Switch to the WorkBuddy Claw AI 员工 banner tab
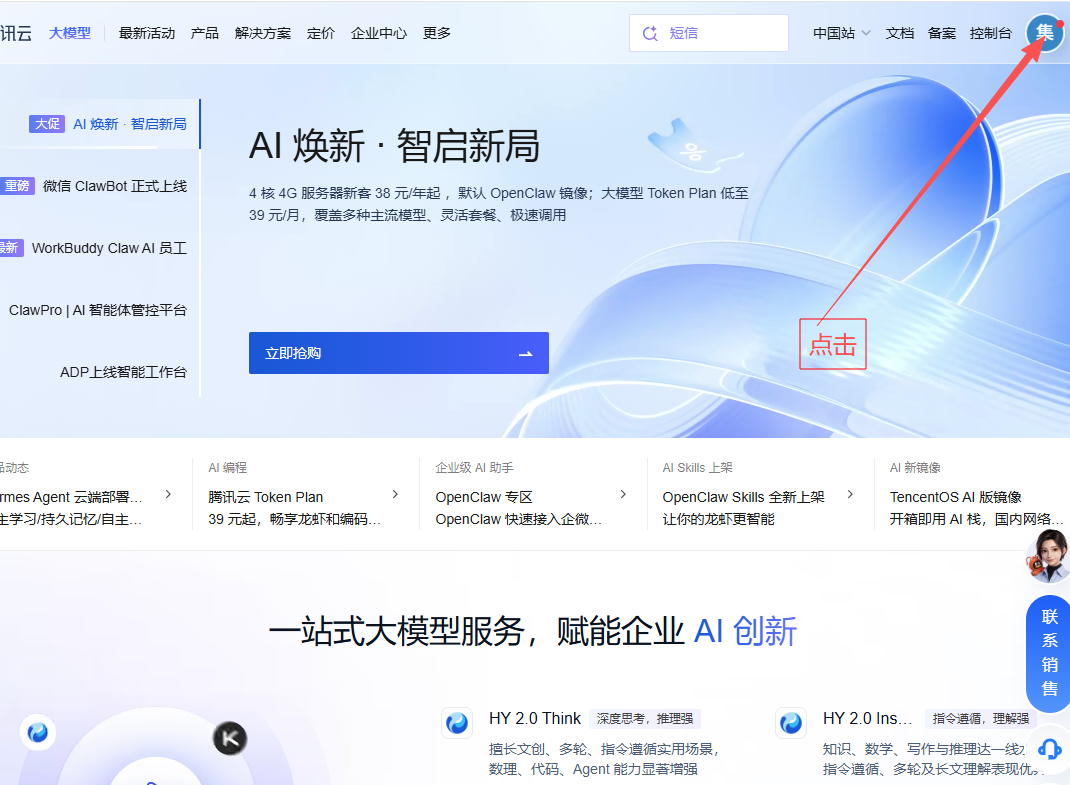 [x=108, y=248]
